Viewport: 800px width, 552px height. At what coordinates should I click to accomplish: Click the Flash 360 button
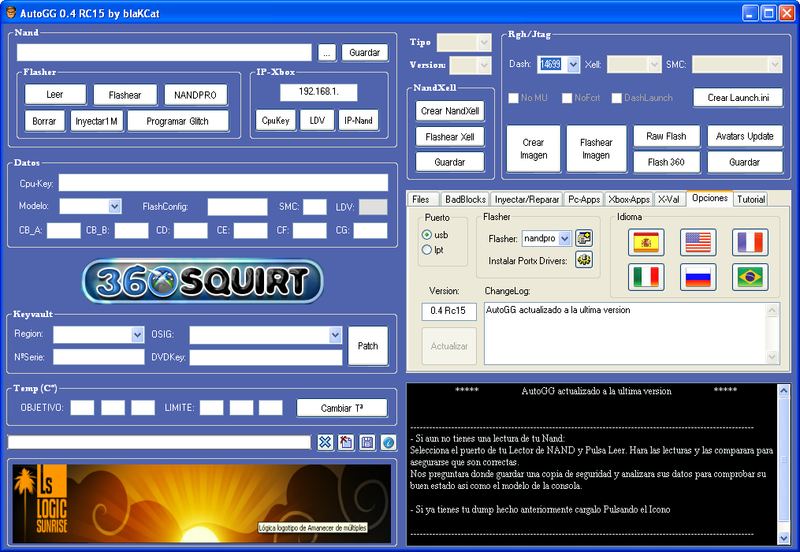(x=666, y=162)
